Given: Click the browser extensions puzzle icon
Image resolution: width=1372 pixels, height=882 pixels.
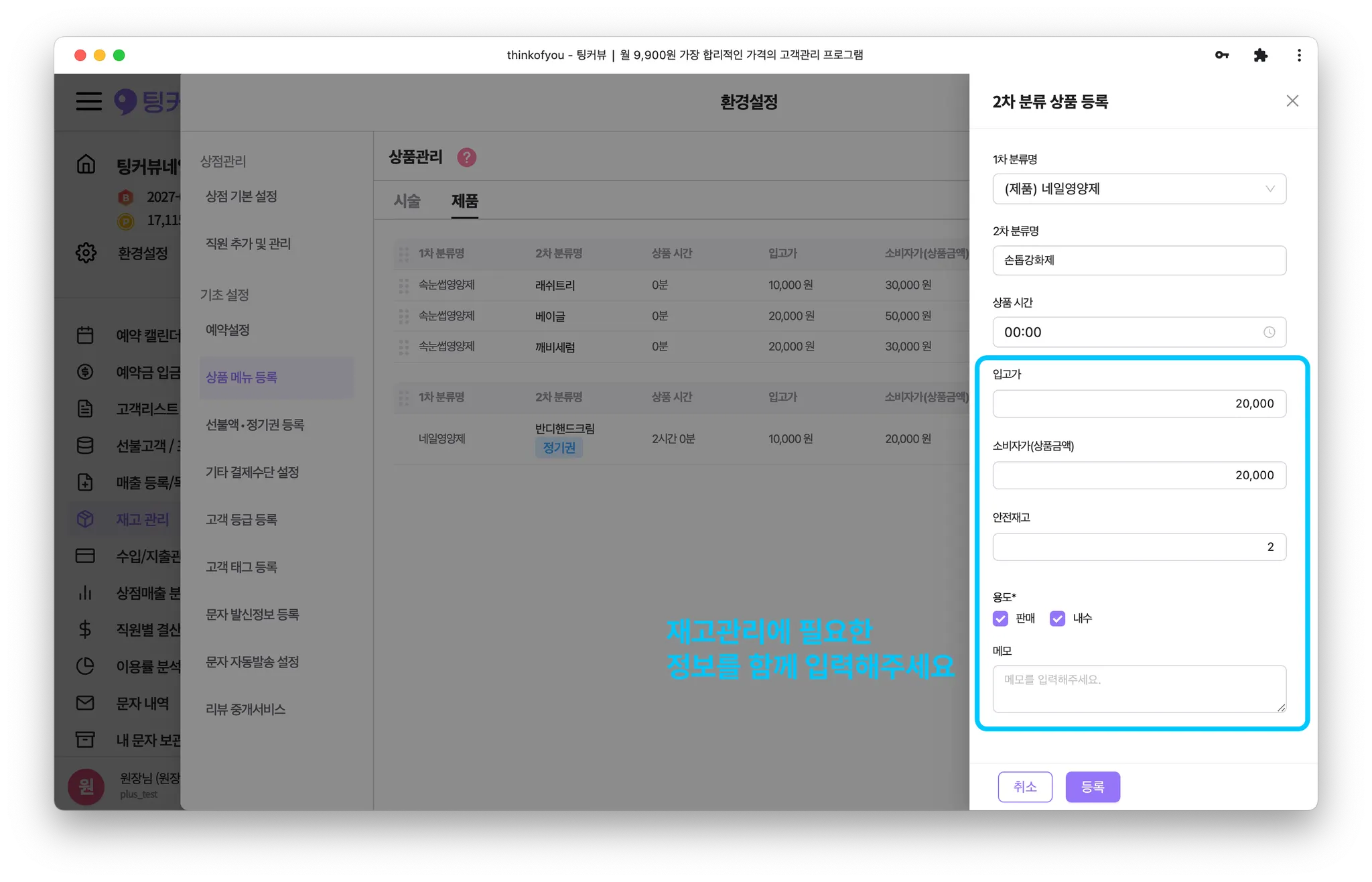Looking at the screenshot, I should (x=1260, y=55).
